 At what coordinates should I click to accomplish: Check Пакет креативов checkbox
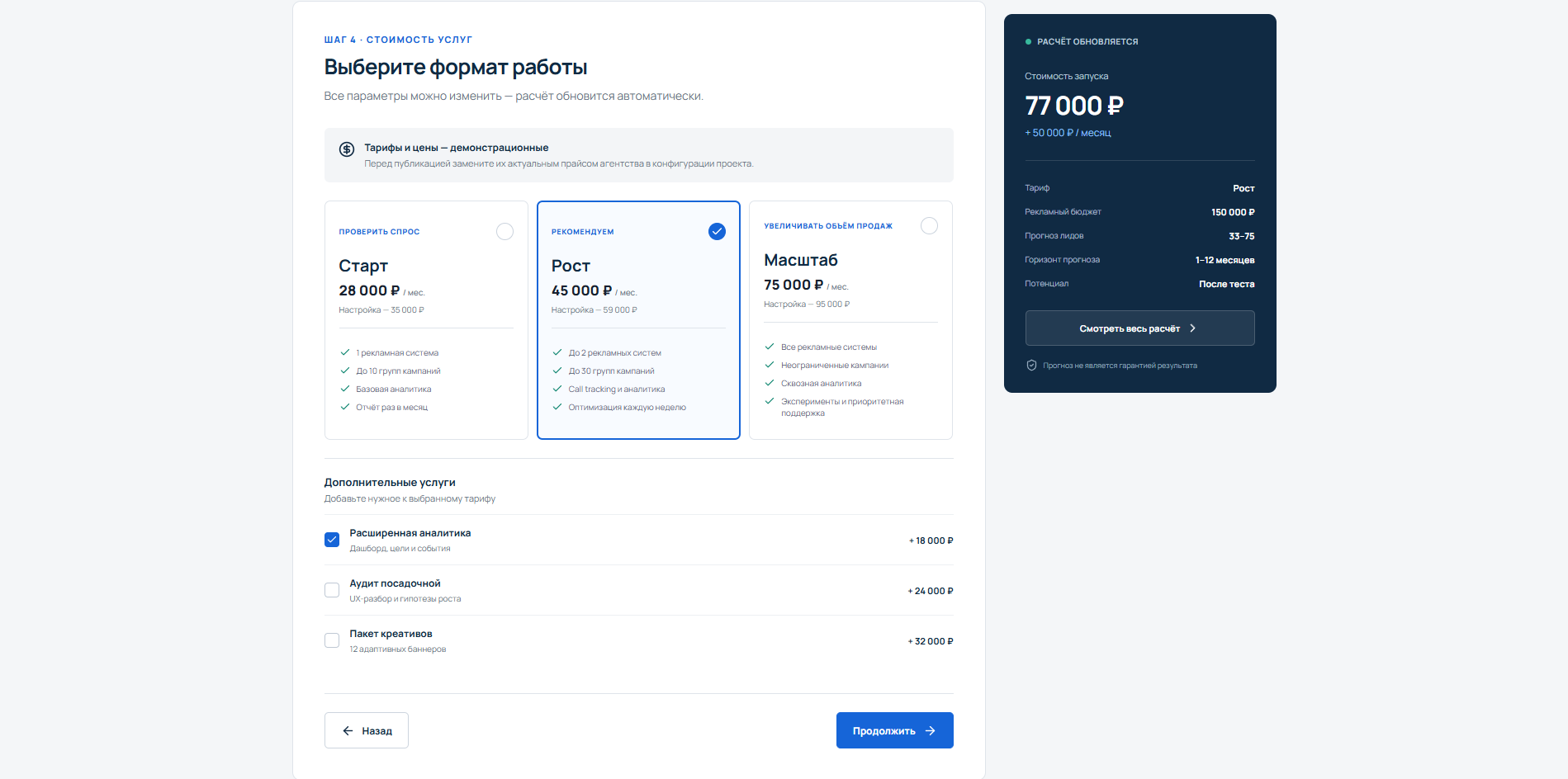click(332, 640)
